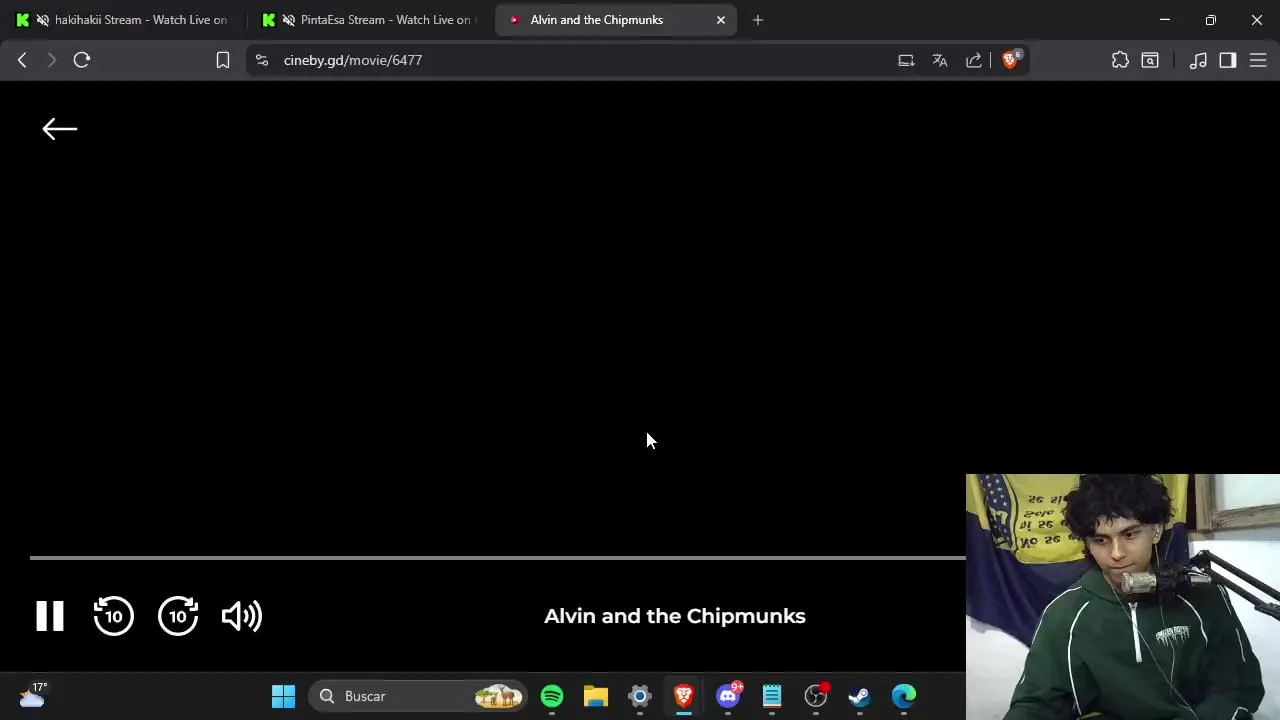Bookmark this page
The width and height of the screenshot is (1280, 720).
click(x=223, y=60)
